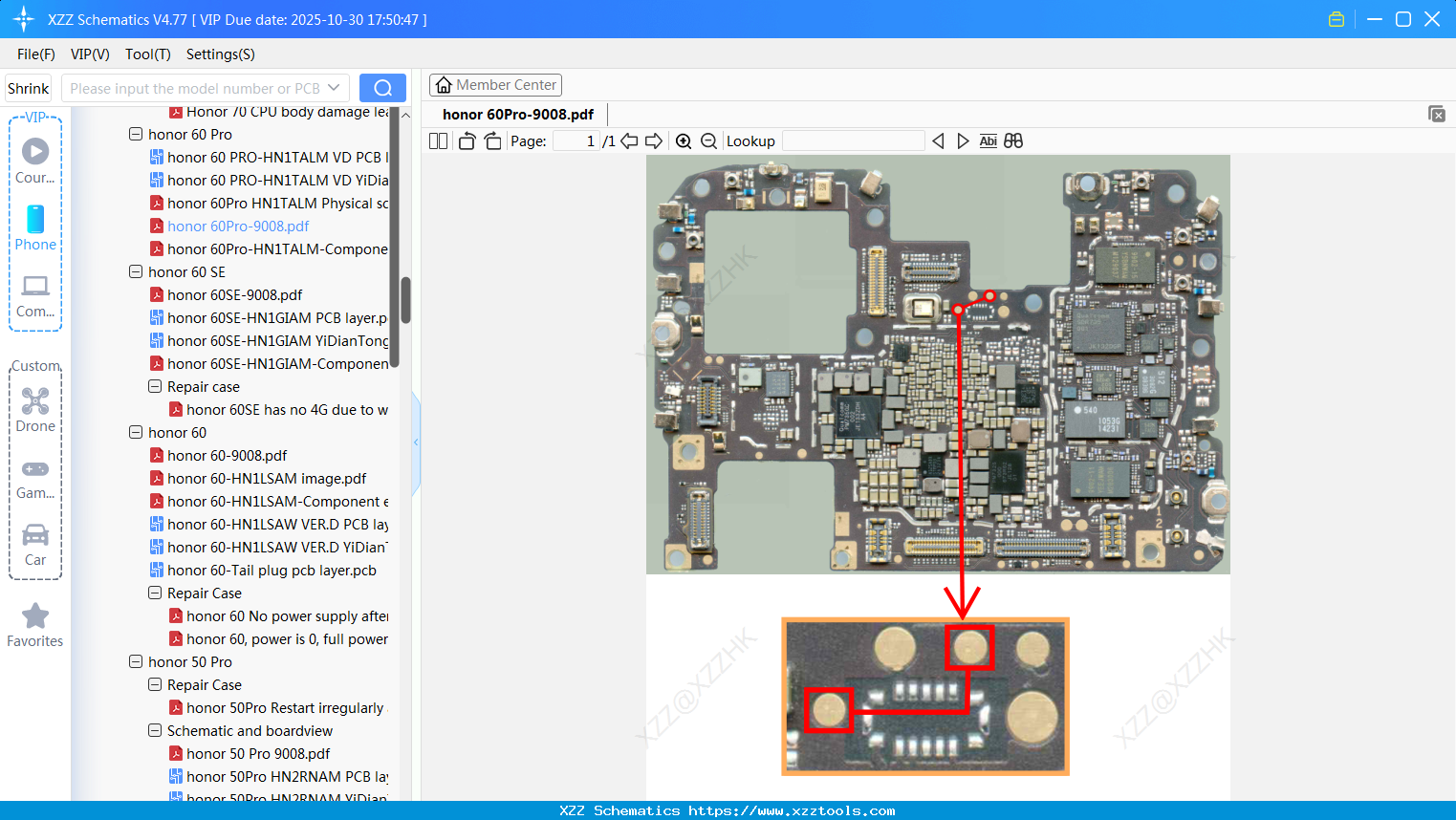Collapse Schematic and boardview node
This screenshot has height=820, width=1456.
coord(155,731)
